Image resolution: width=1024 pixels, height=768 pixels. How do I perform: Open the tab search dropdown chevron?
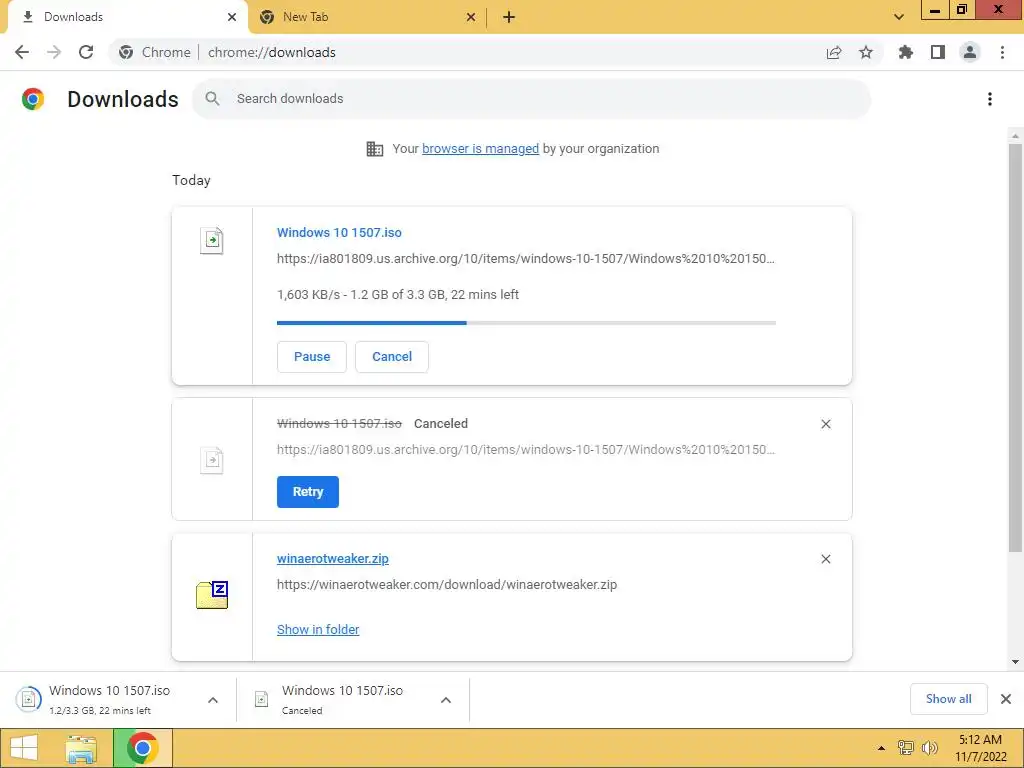(x=899, y=17)
